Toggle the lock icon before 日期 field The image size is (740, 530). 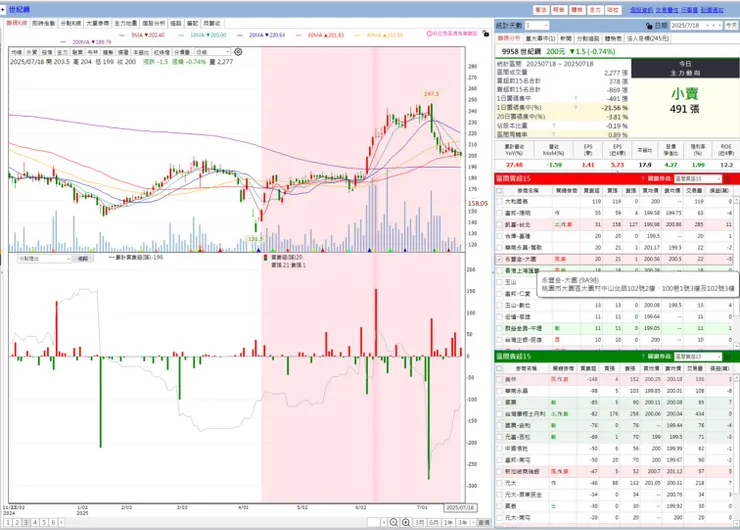tap(649, 25)
